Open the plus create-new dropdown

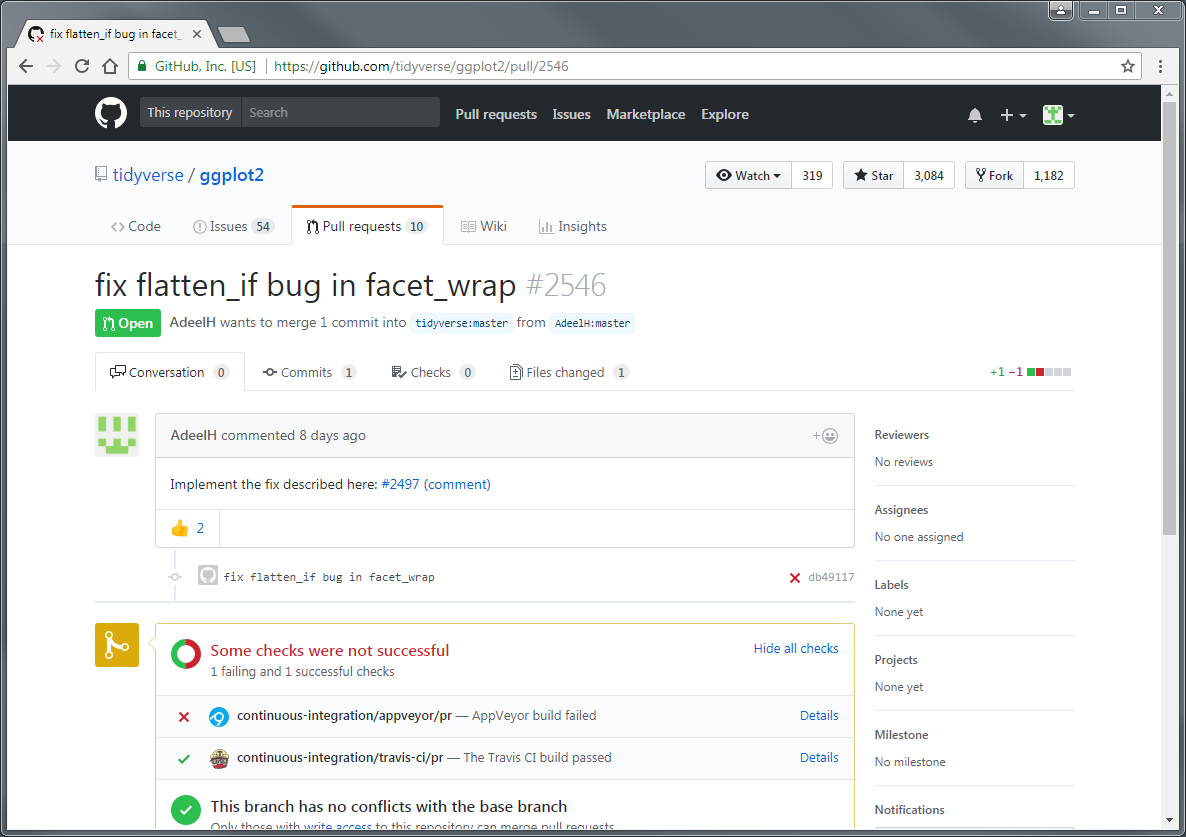coord(1013,115)
